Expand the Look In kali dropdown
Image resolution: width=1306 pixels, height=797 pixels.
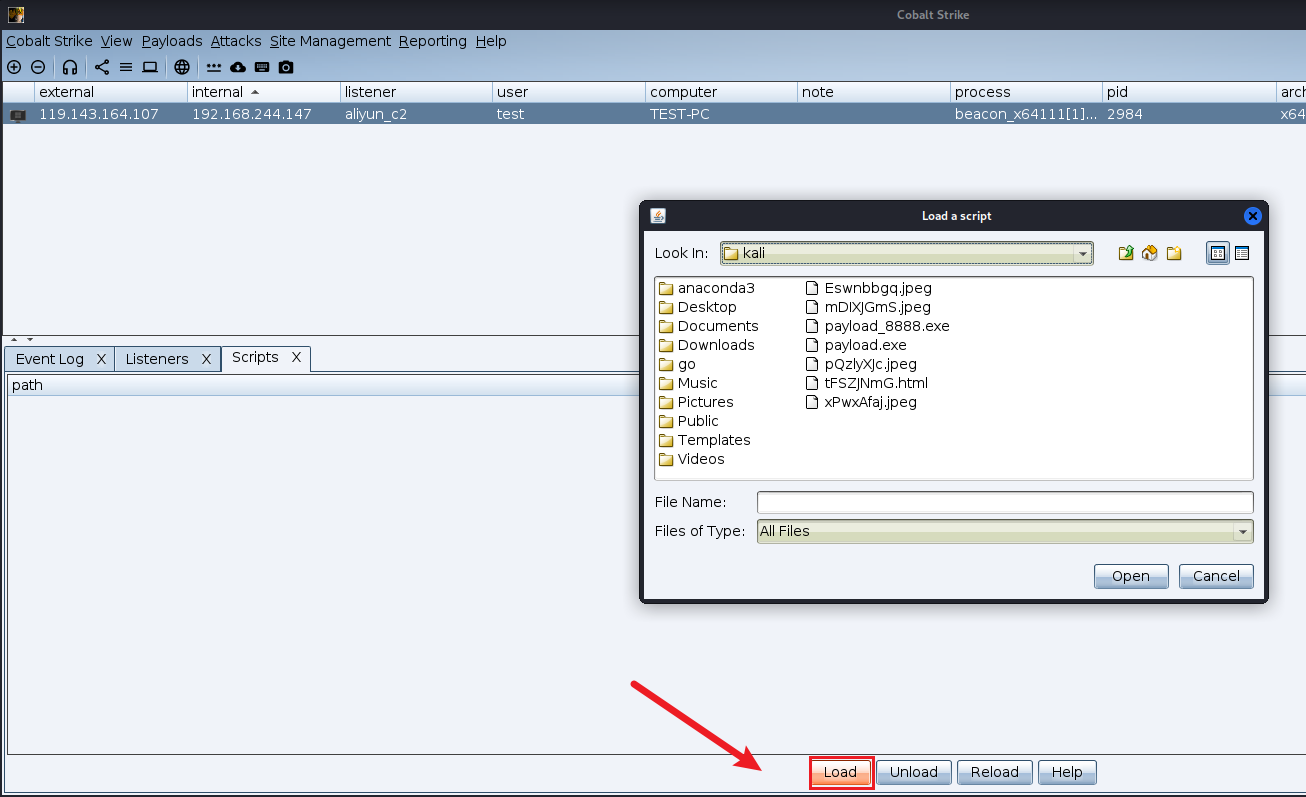point(1083,254)
